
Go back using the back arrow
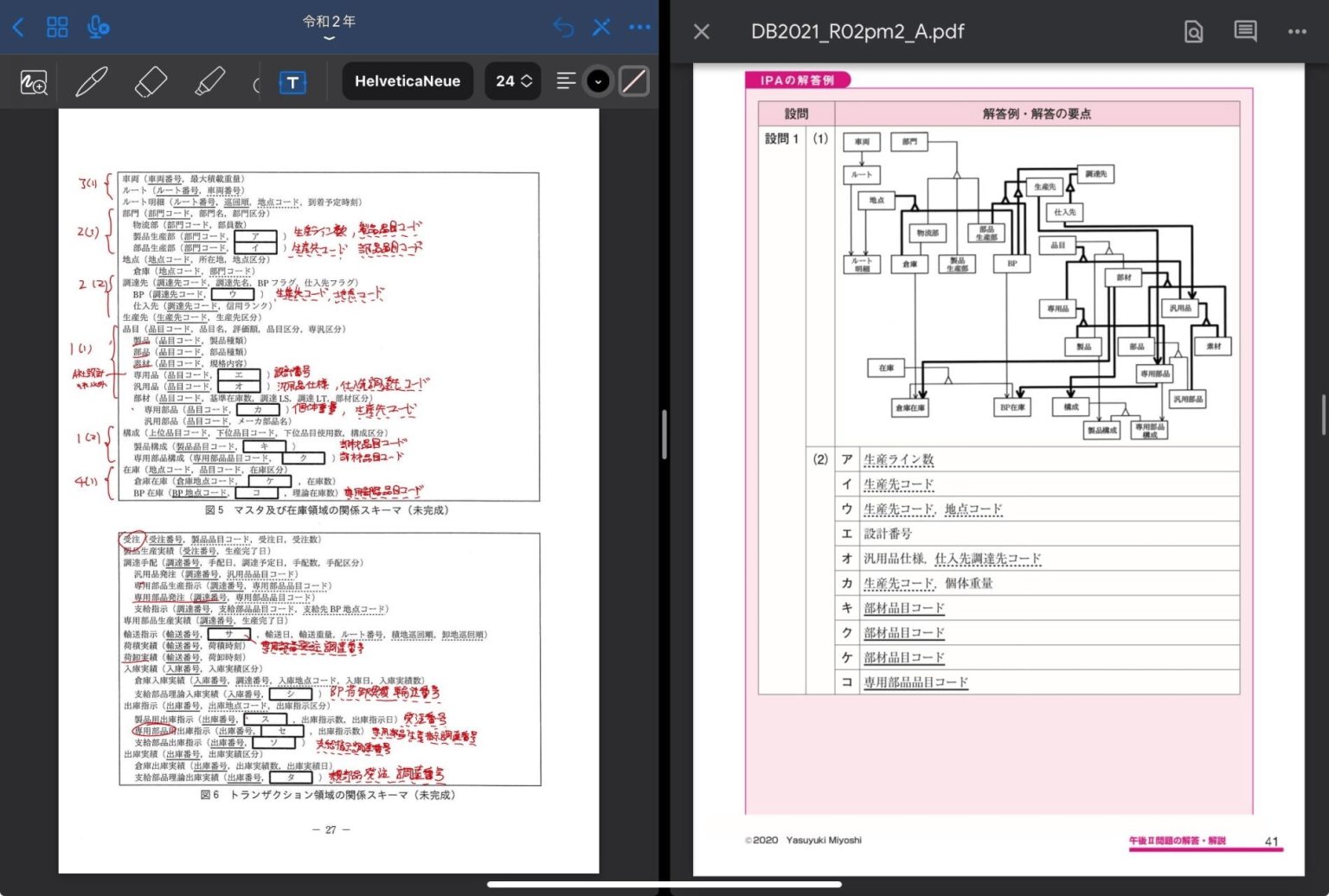tap(19, 27)
